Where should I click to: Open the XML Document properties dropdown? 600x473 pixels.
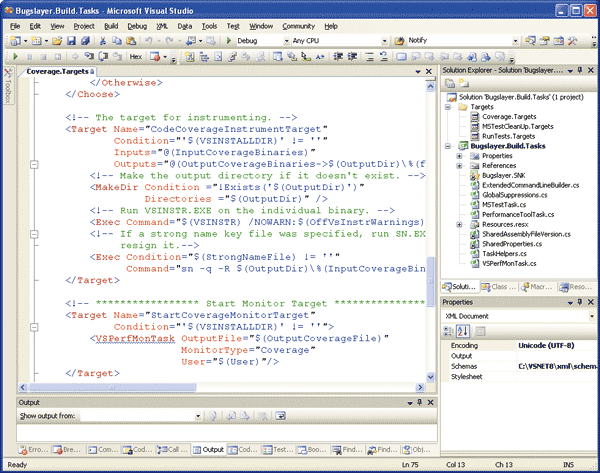coord(592,316)
